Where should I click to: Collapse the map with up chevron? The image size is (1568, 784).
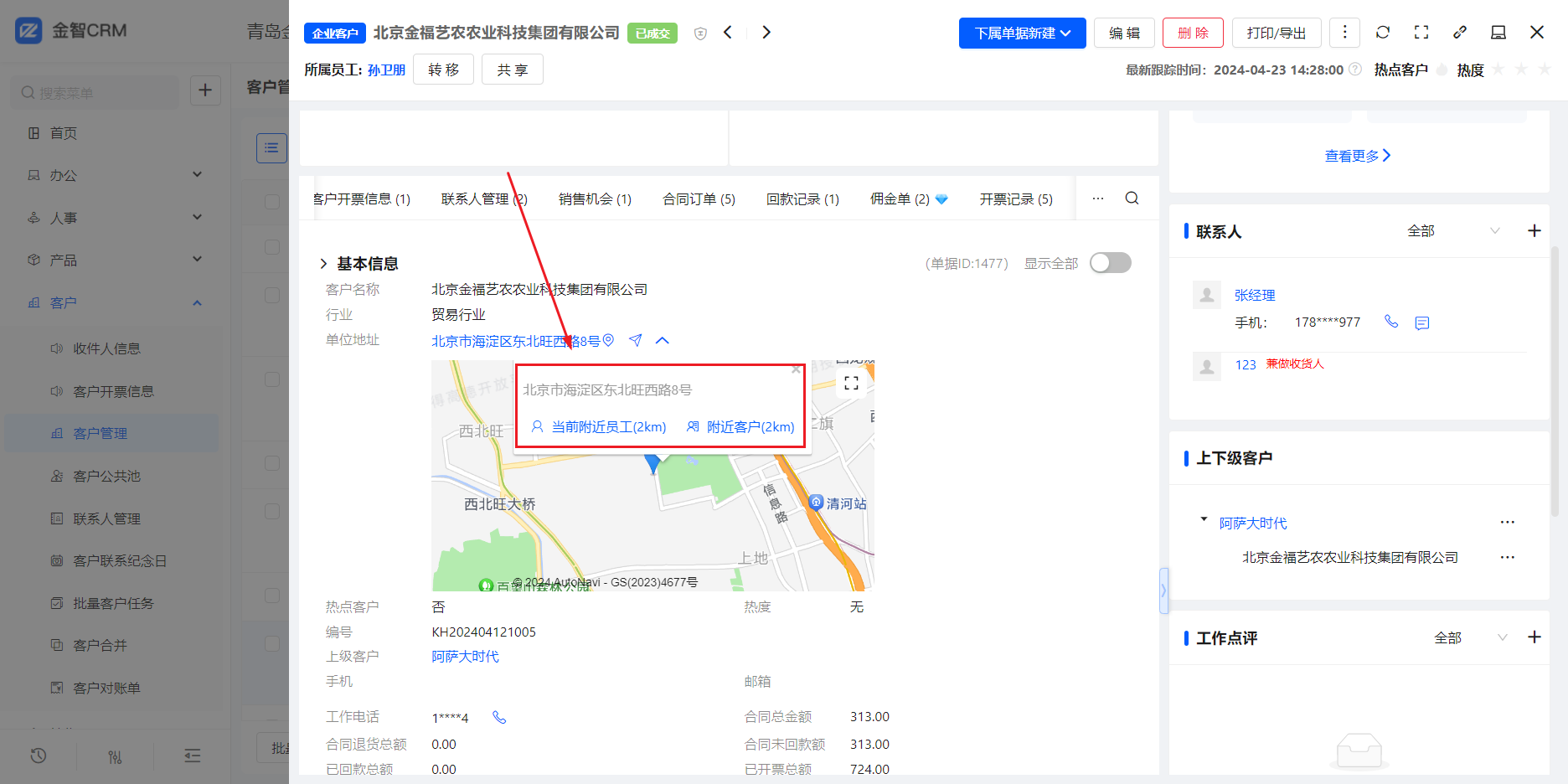pos(663,340)
